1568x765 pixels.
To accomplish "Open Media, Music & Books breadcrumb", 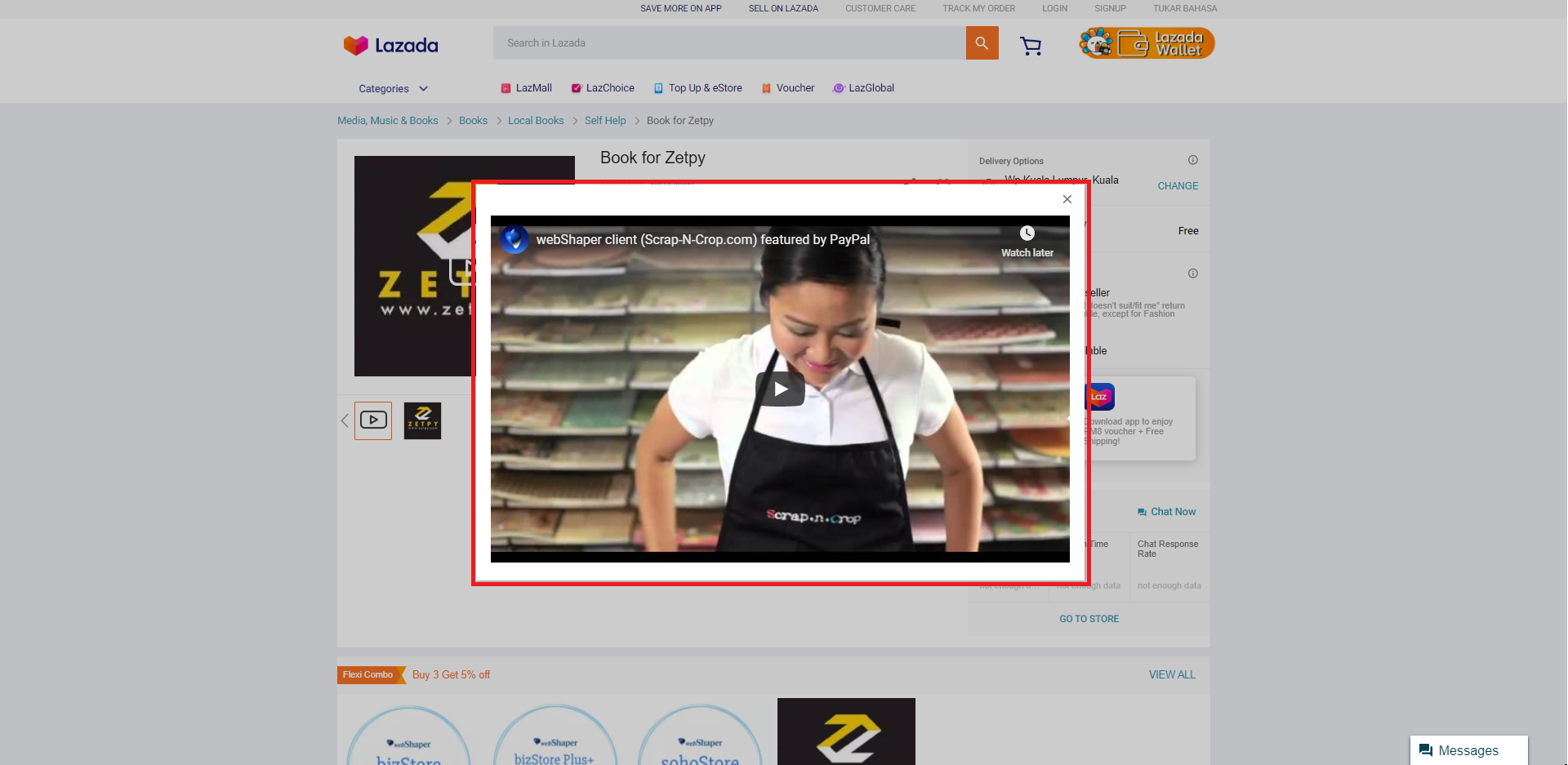I will 388,121.
